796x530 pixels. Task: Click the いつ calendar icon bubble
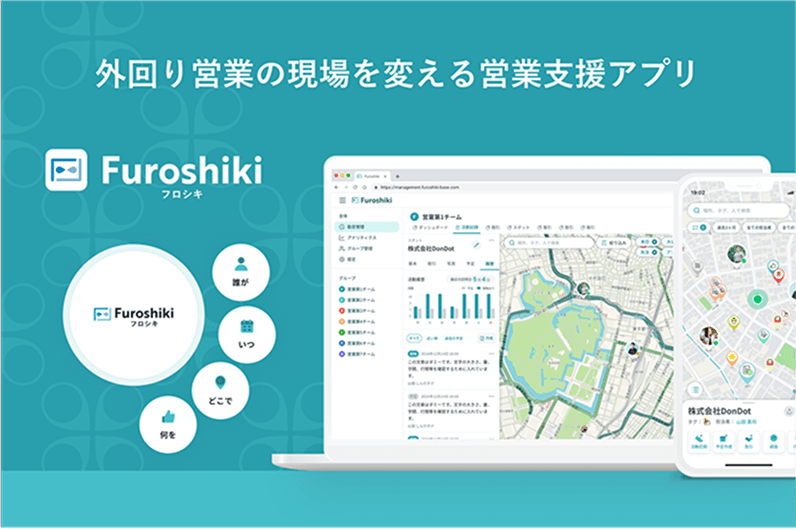pyautogui.click(x=246, y=333)
